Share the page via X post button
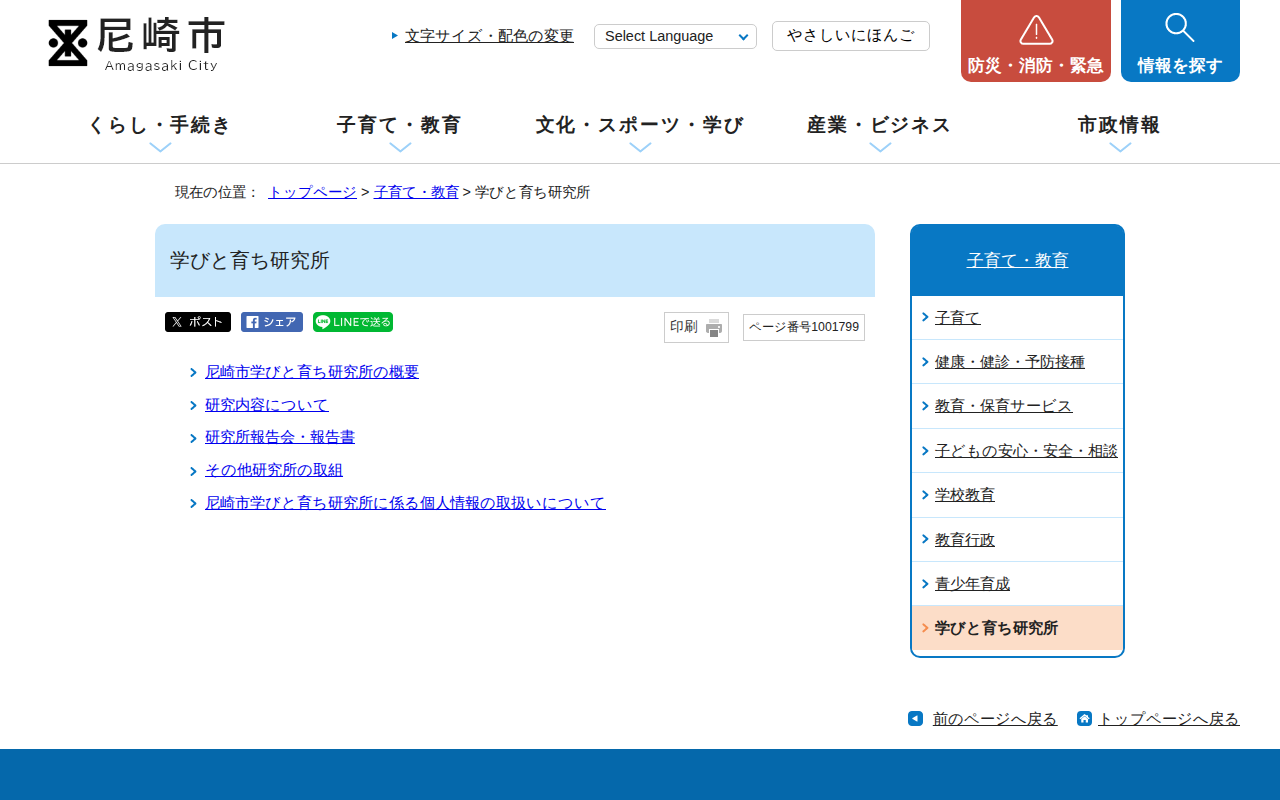This screenshot has width=1280, height=800. [198, 322]
